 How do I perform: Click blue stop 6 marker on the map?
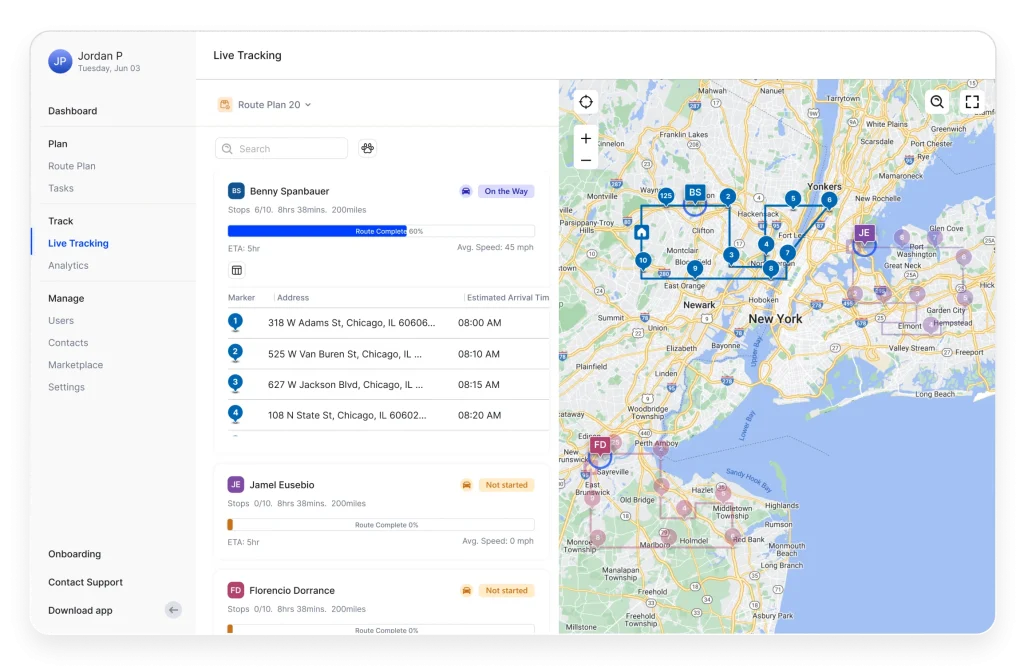[829, 200]
